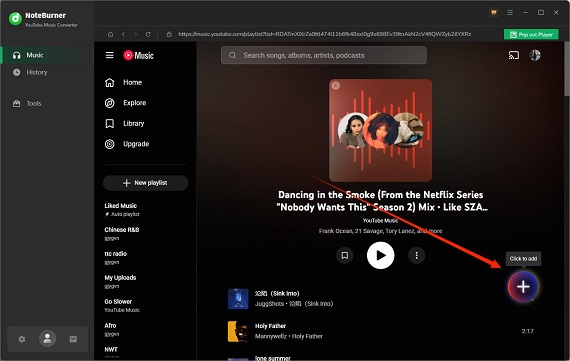This screenshot has width=570, height=361.
Task: Open the shopping cart icon in title bar
Action: coord(494,12)
